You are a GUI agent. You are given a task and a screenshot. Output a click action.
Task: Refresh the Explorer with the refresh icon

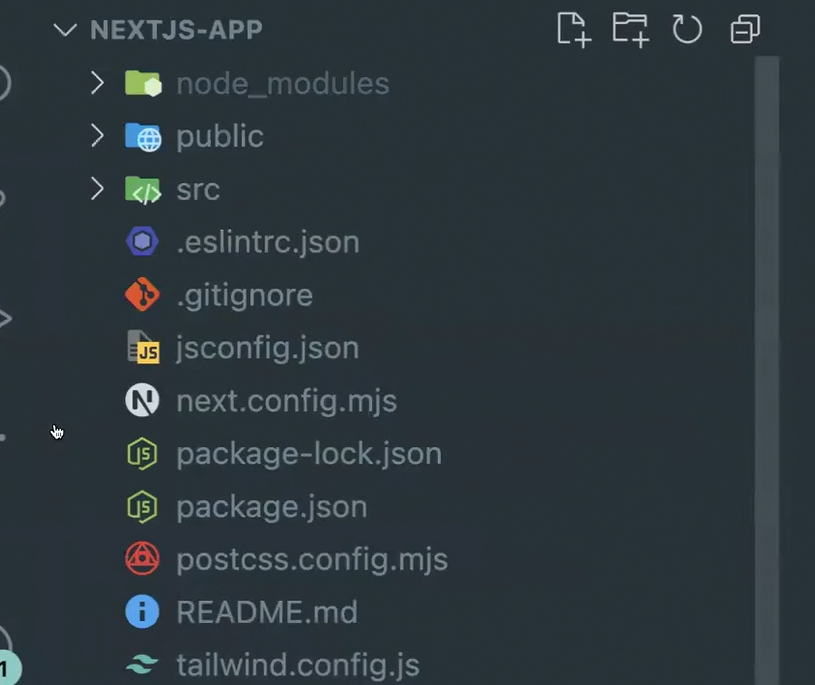pos(687,29)
